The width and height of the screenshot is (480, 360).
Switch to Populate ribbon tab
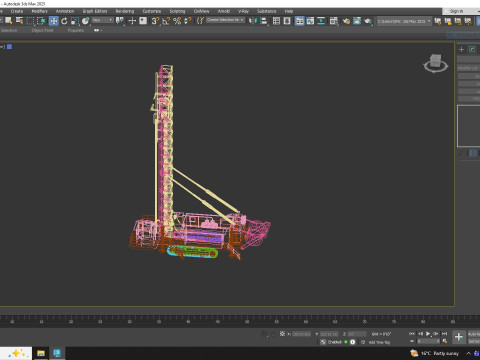[x=76, y=30]
